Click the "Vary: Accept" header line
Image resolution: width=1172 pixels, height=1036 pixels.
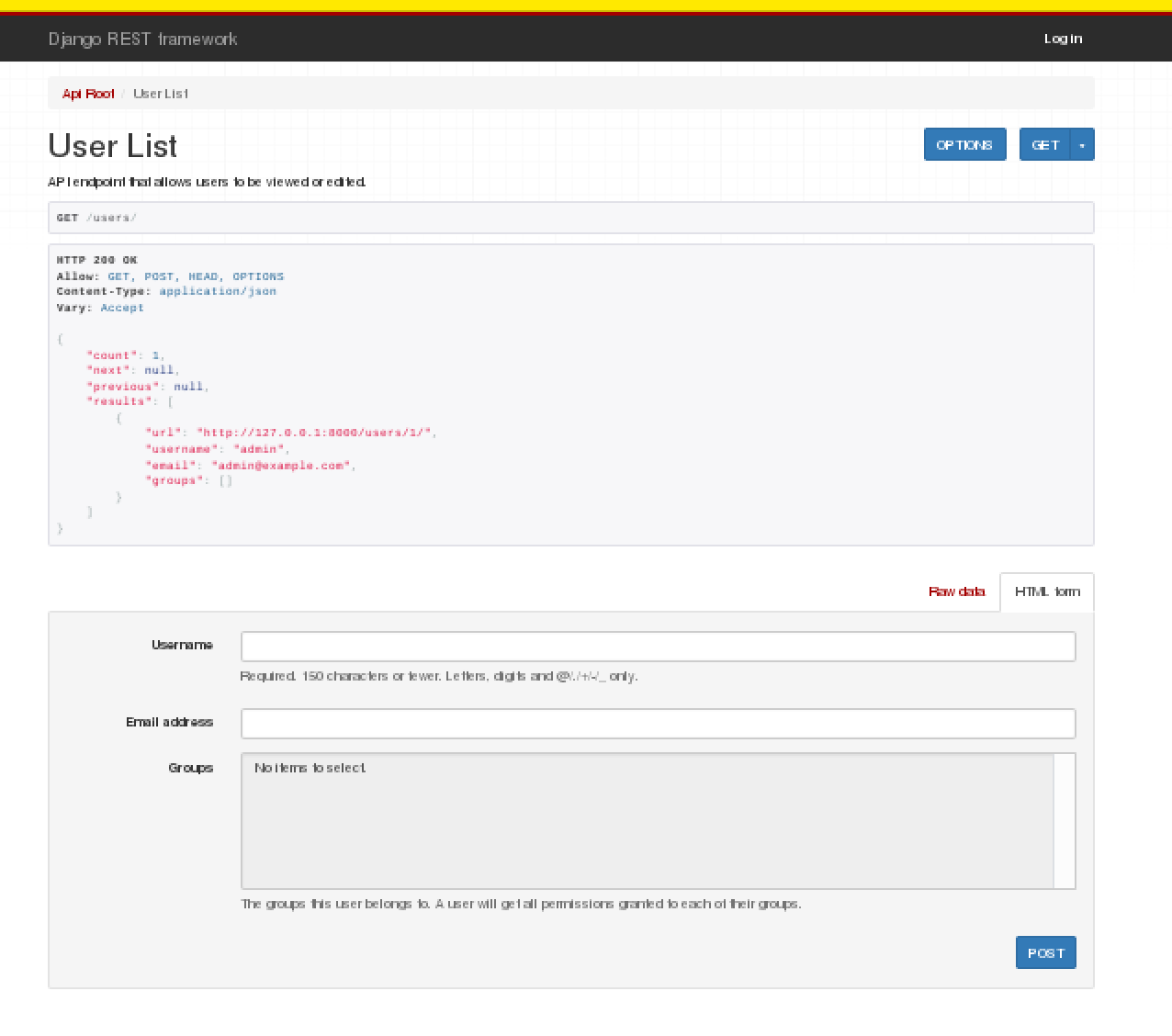point(100,308)
